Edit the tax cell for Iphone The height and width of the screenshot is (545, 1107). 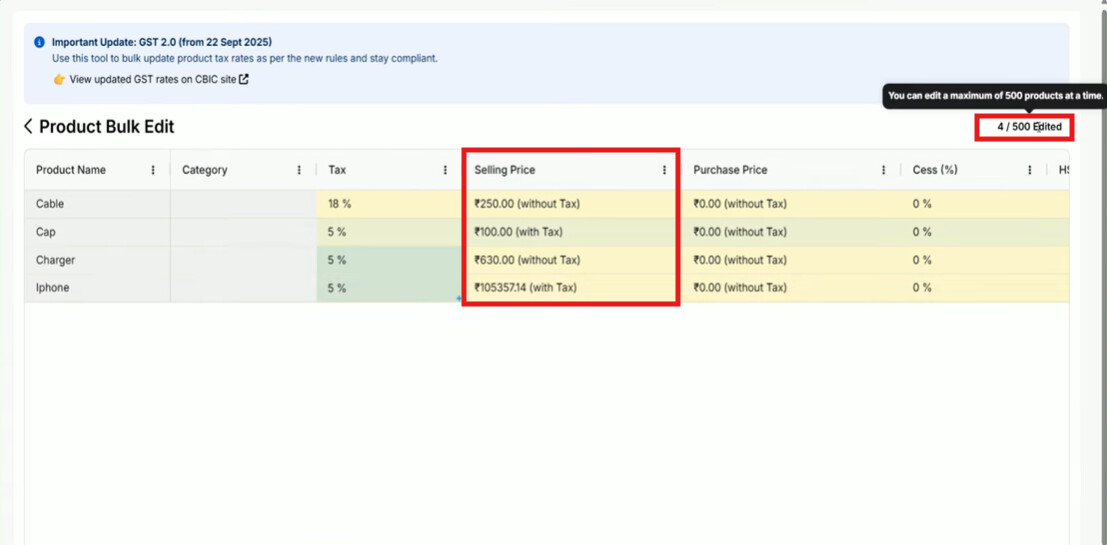390,288
